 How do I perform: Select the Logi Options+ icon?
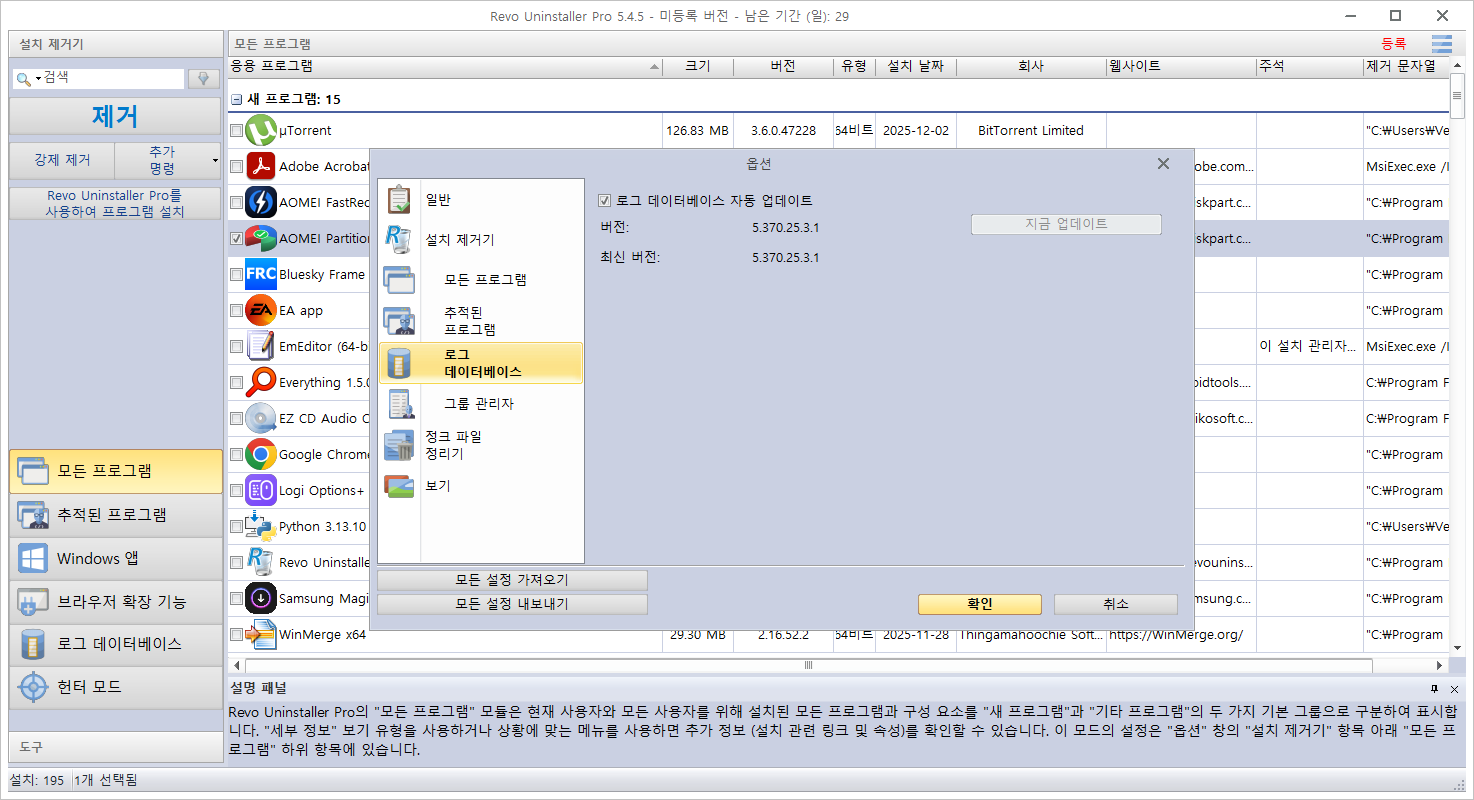(261, 491)
